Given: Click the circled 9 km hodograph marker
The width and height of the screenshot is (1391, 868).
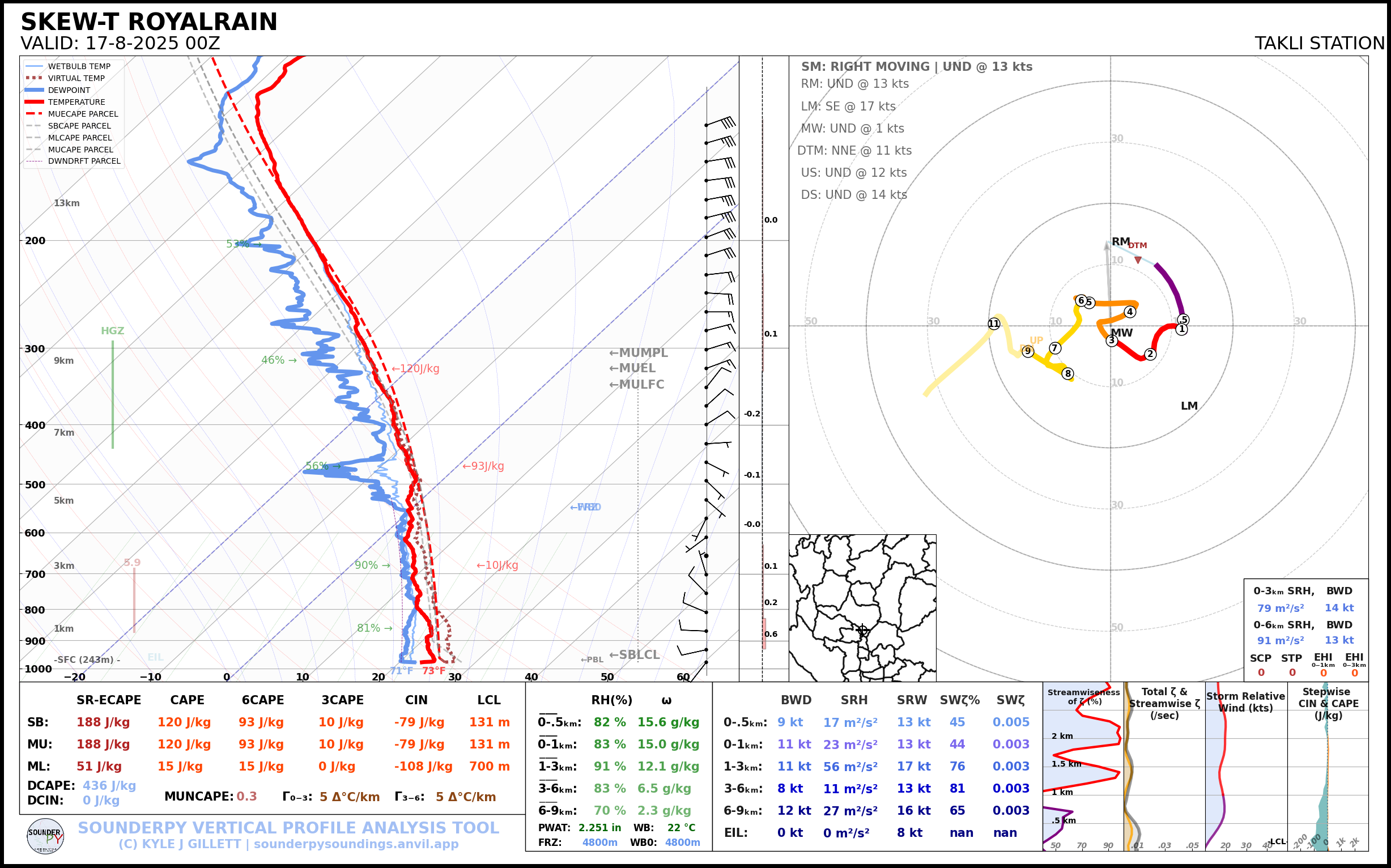Looking at the screenshot, I should (x=1028, y=351).
